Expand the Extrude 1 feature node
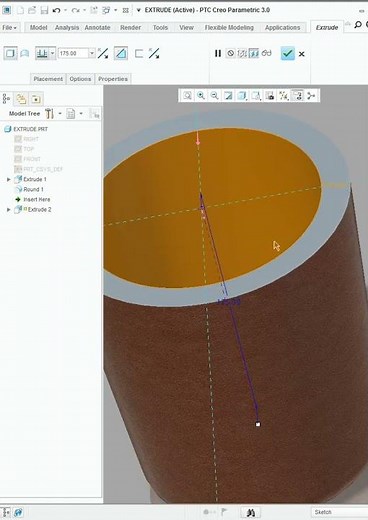 pos(9,179)
